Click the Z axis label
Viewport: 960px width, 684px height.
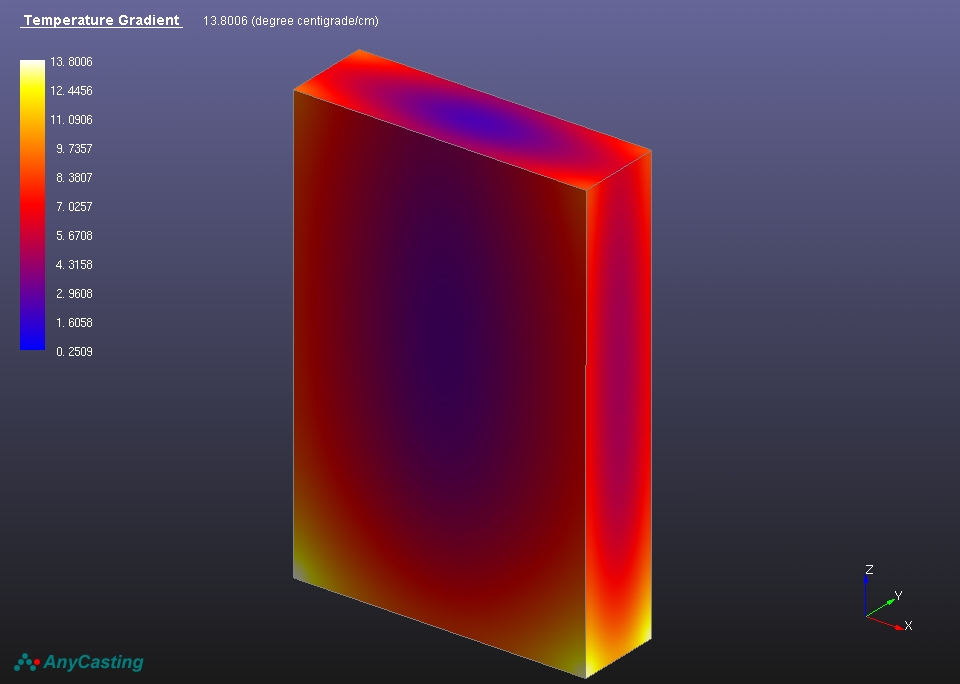click(869, 569)
